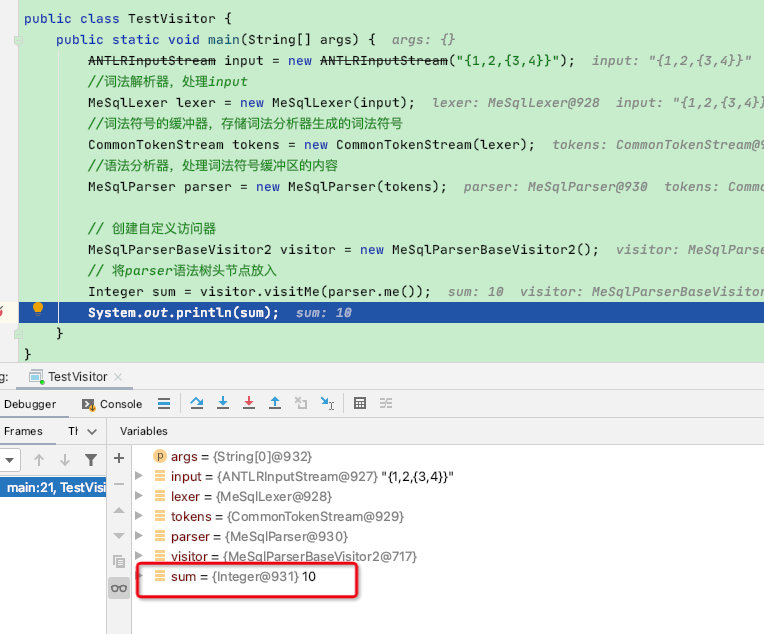Select the TestVisitor debug session tab
Screen dimensions: 764x634
[77, 377]
